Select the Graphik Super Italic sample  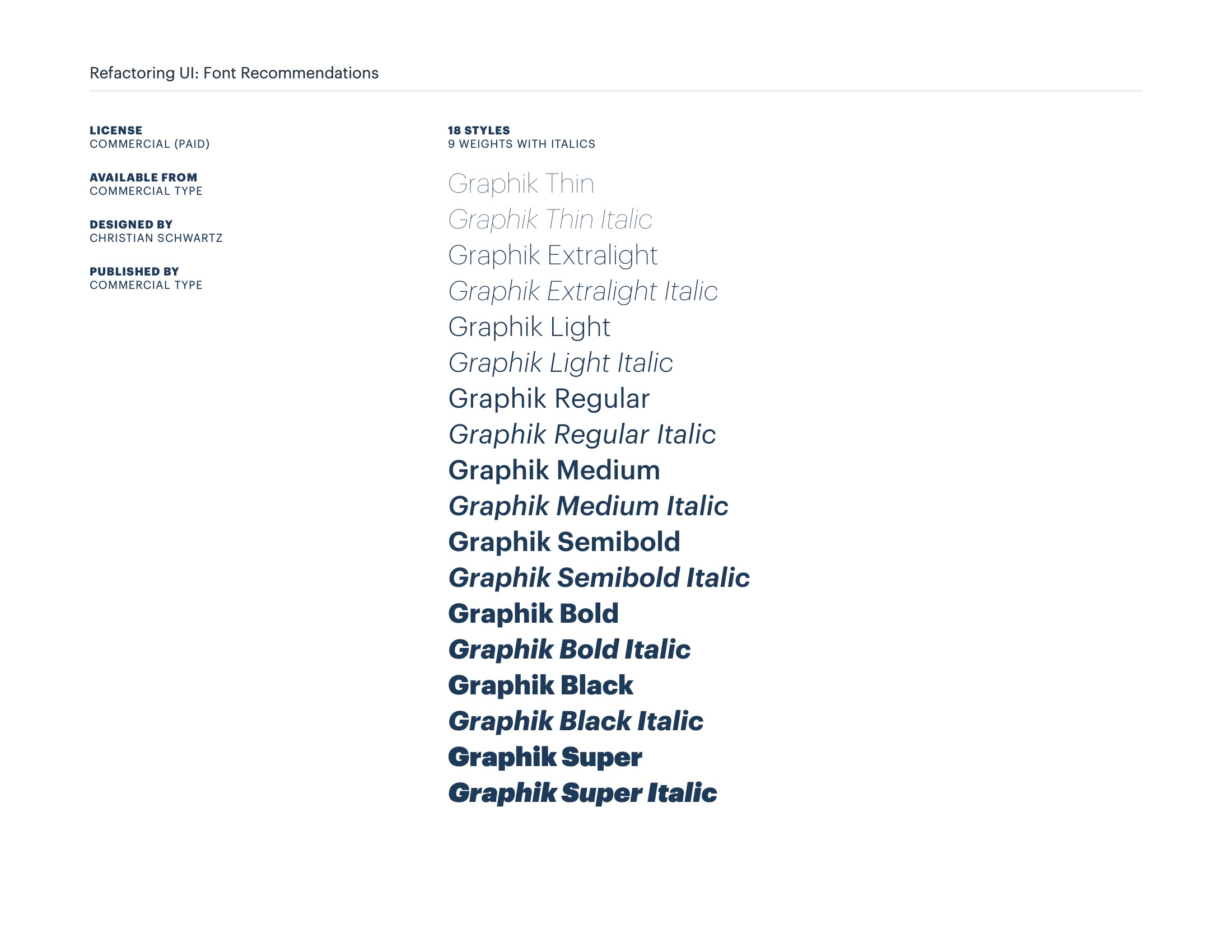point(583,794)
